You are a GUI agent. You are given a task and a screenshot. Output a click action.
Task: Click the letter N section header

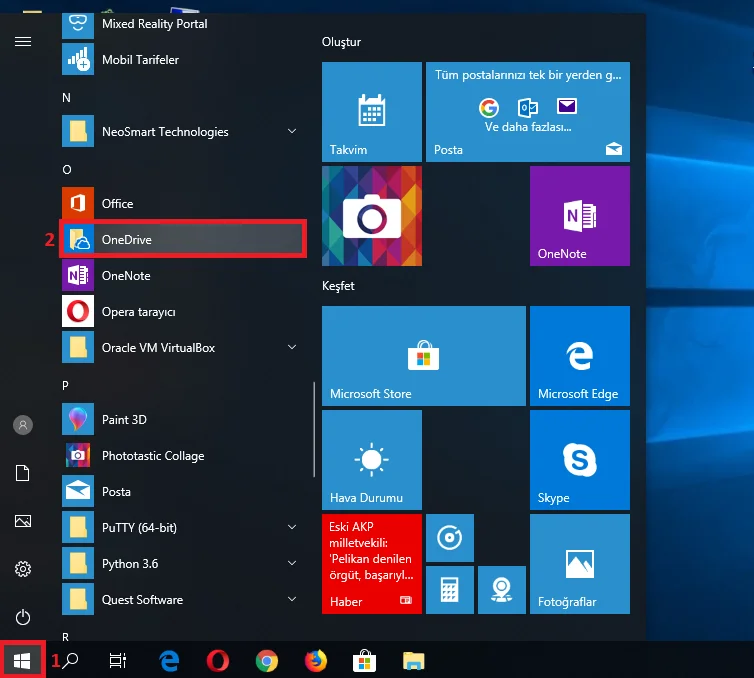tap(66, 98)
